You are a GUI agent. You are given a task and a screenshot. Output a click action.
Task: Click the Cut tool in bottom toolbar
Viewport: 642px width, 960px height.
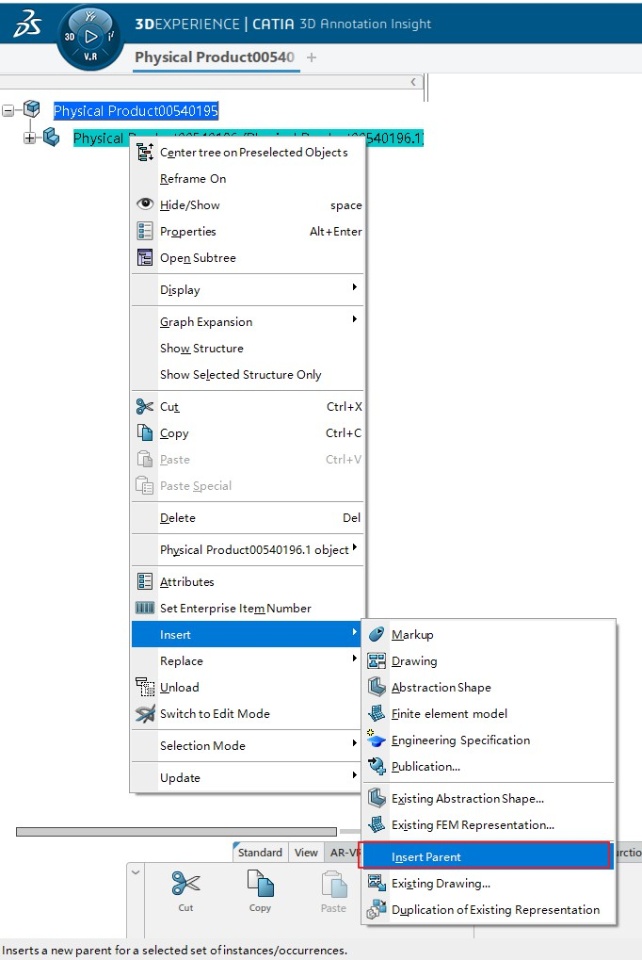tap(185, 891)
